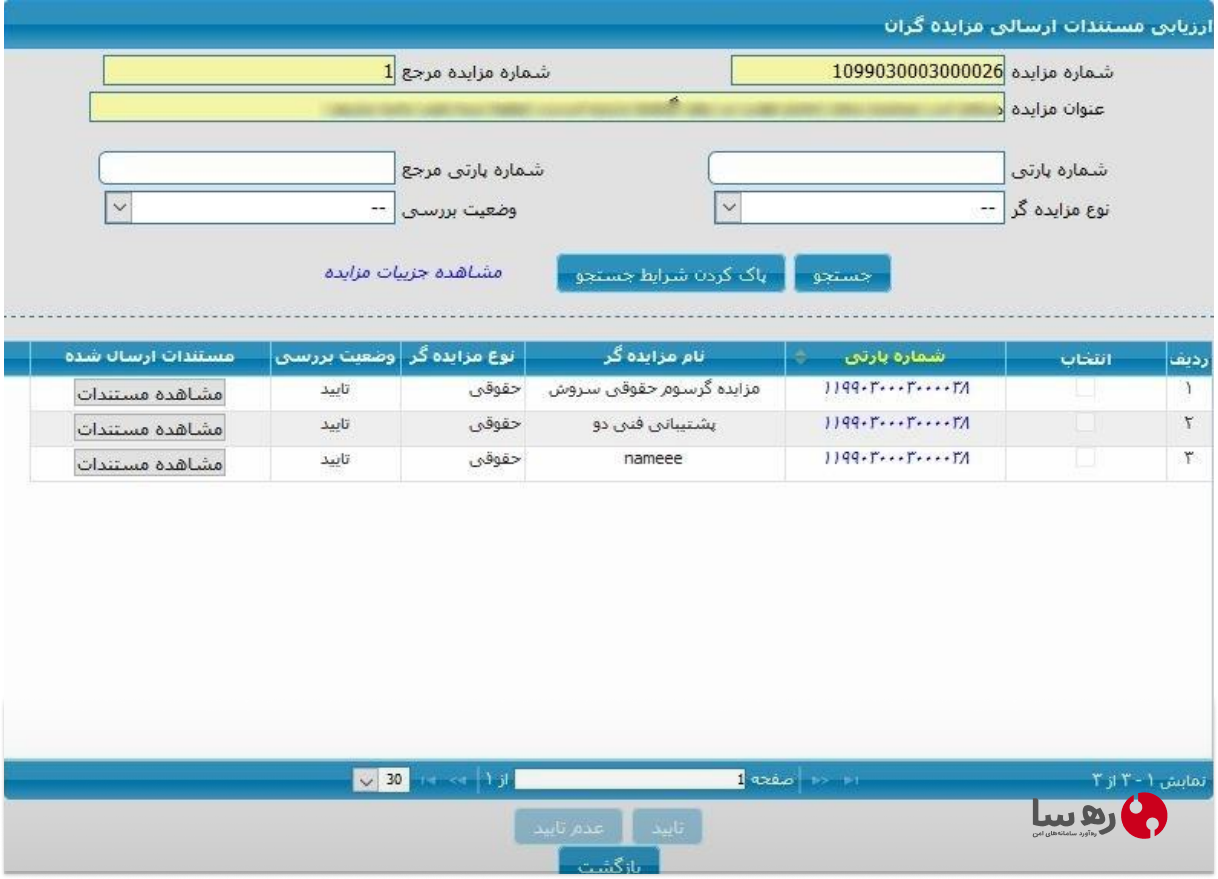Click the جستجو search button
The height and width of the screenshot is (879, 1218).
[x=842, y=274]
